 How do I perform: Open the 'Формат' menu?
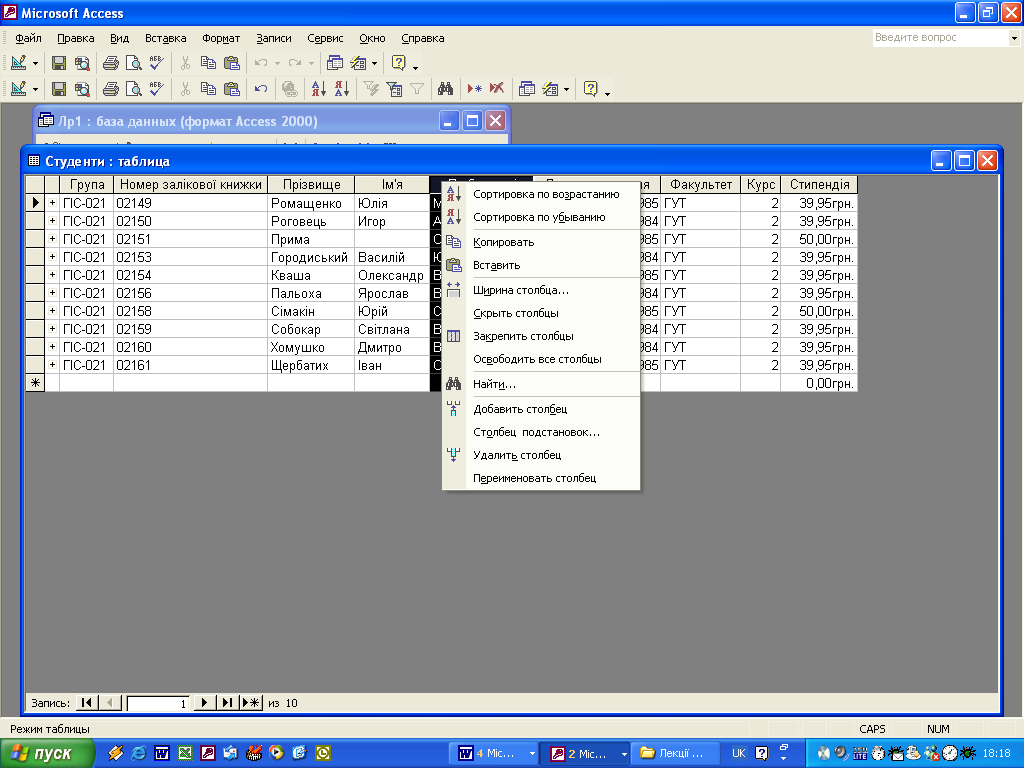tap(221, 38)
